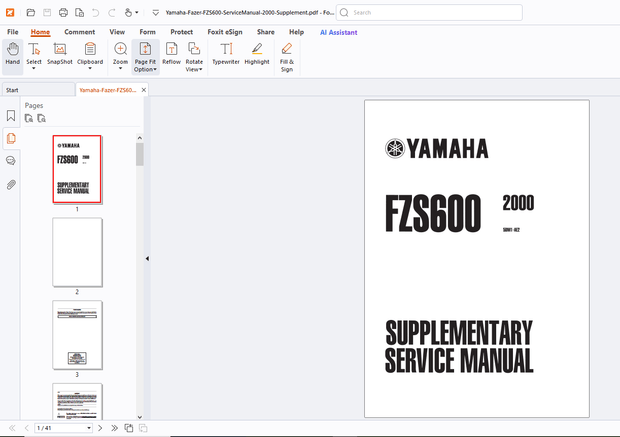Click the enlarge thumbnails icon in Pages panel
This screenshot has width=620, height=437.
click(29, 118)
